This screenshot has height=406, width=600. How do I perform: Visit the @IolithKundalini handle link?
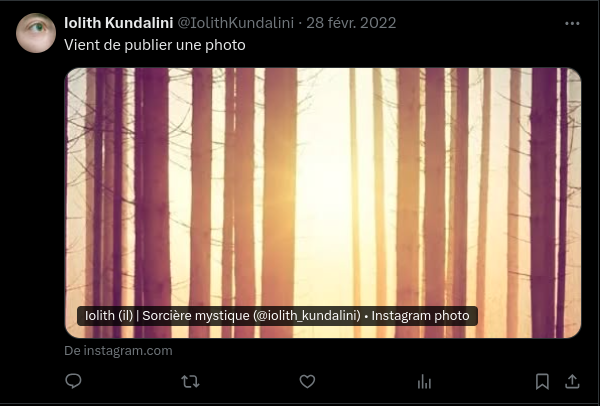[236, 23]
